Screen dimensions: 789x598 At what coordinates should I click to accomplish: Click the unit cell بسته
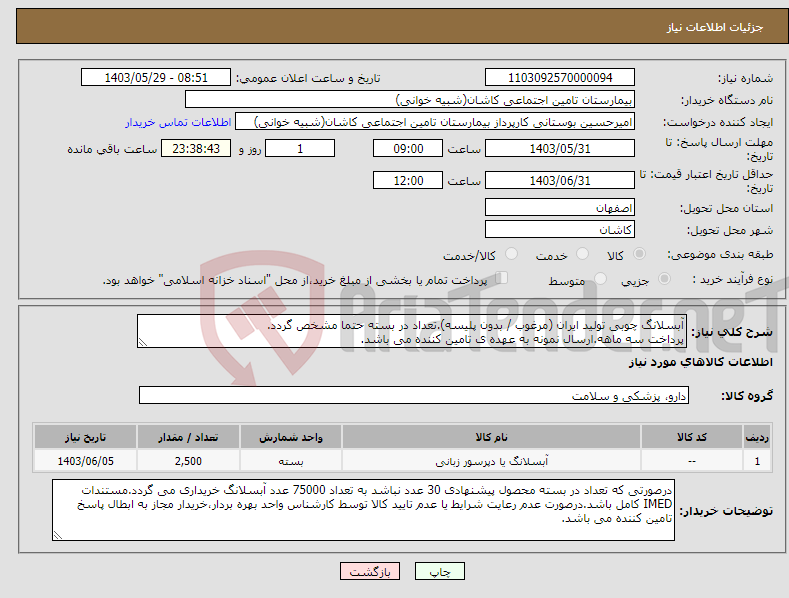tap(291, 461)
